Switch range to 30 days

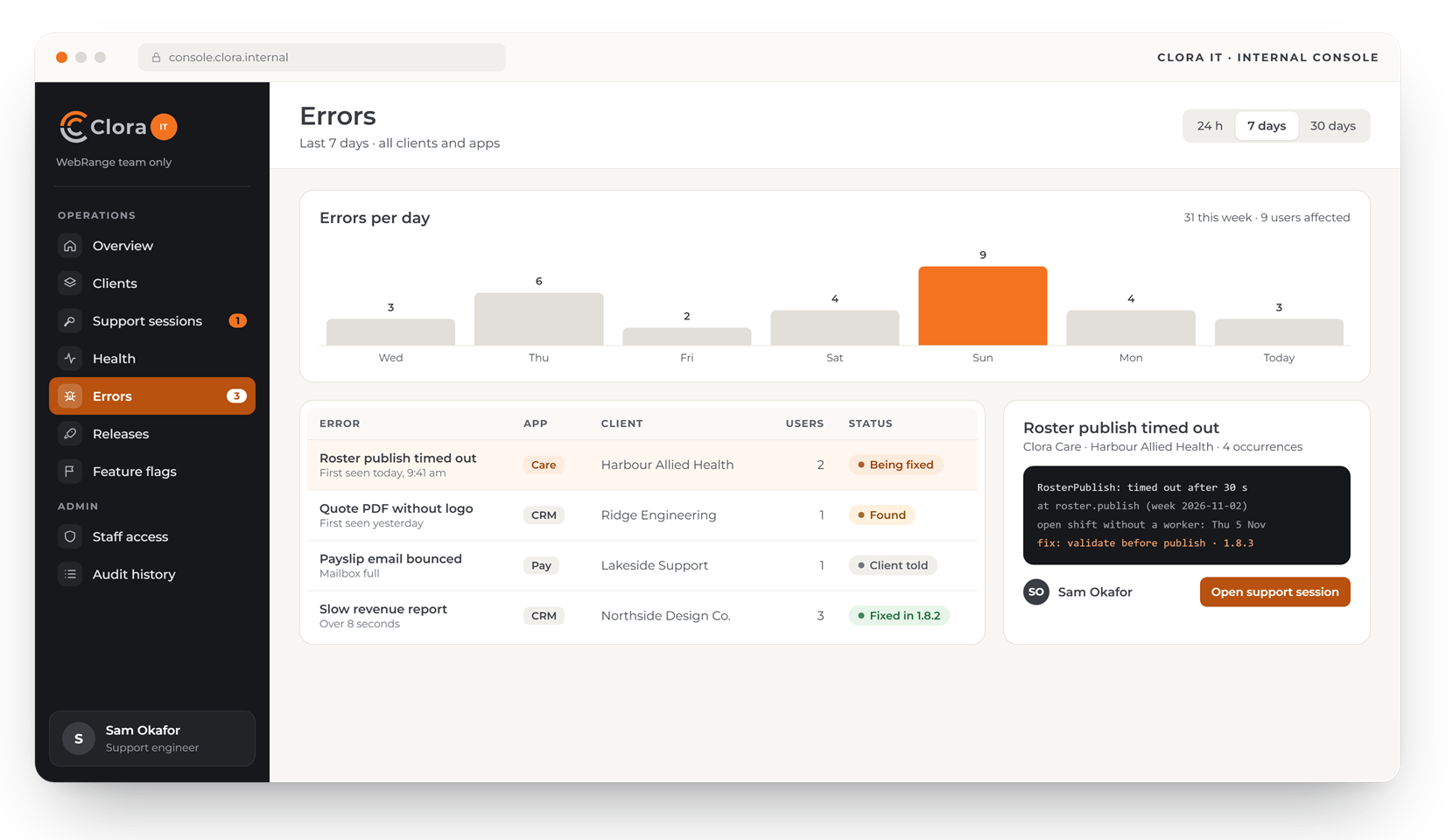pyautogui.click(x=1332, y=126)
